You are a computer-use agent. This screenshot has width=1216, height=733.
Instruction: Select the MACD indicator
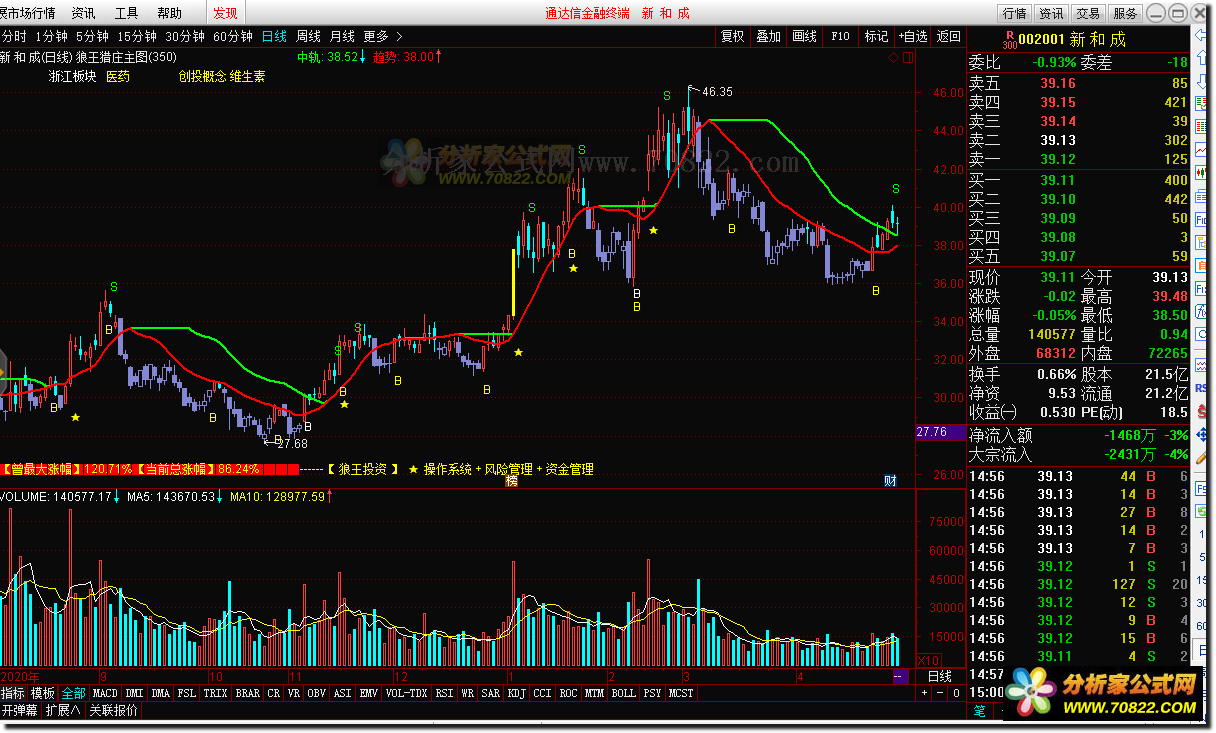coord(105,693)
